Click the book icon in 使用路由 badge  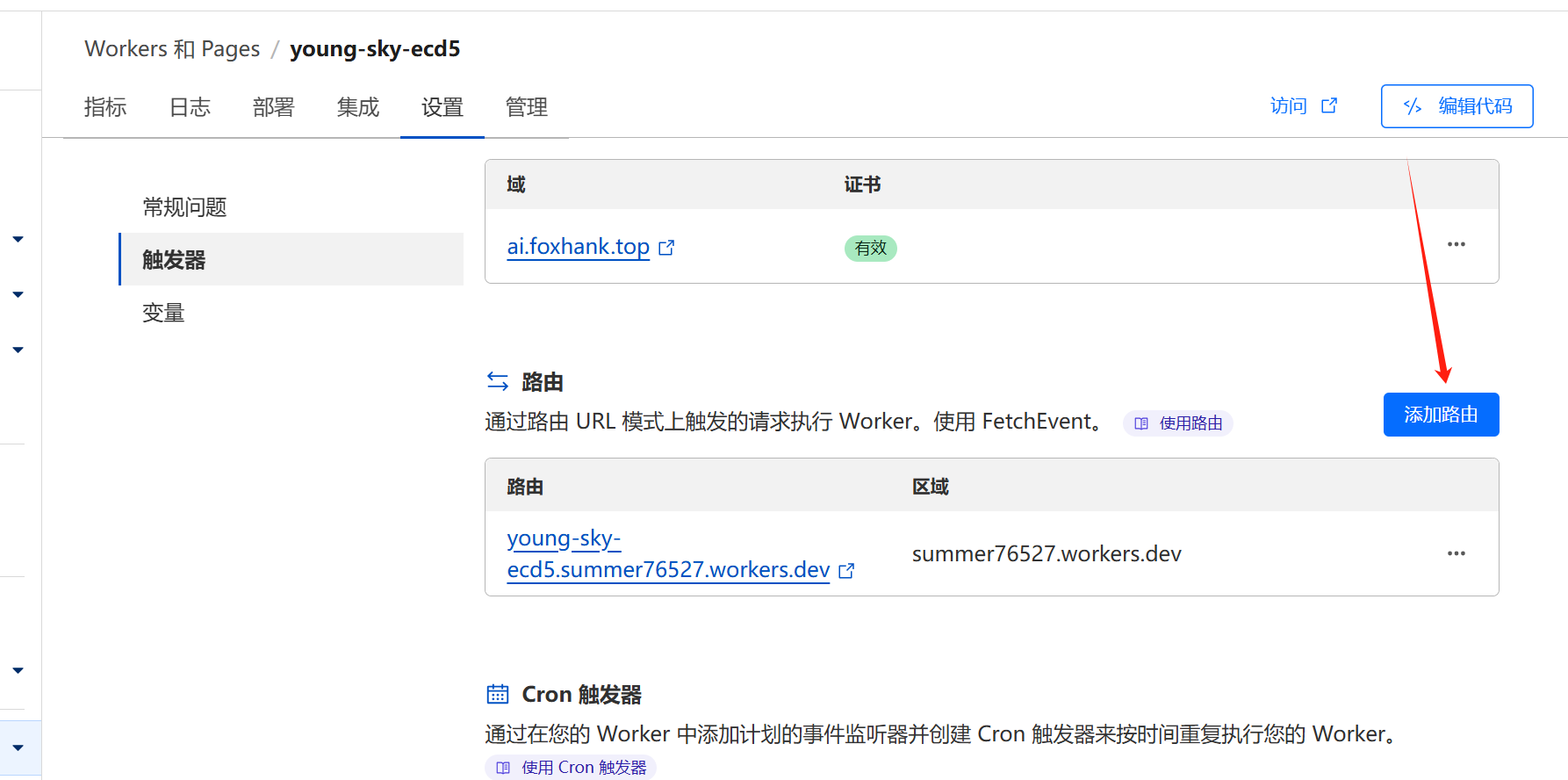[1141, 423]
